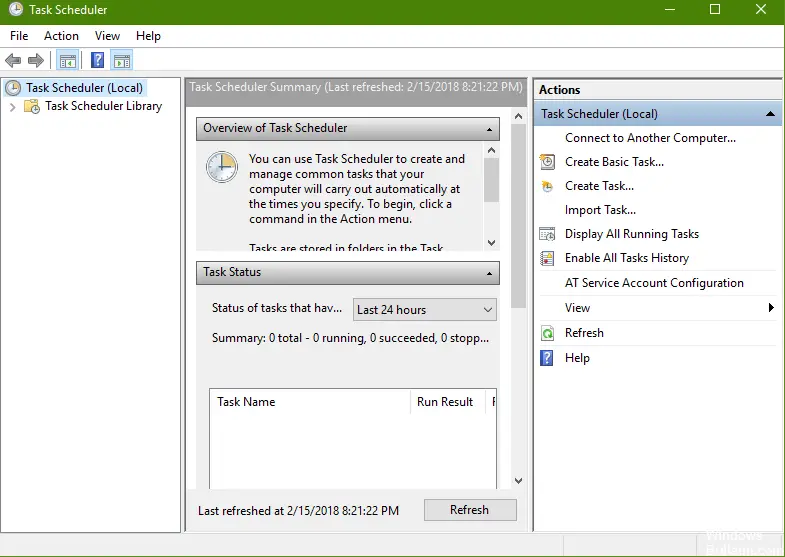The width and height of the screenshot is (785, 557).
Task: Collapse the Task Status section
Action: (x=489, y=273)
